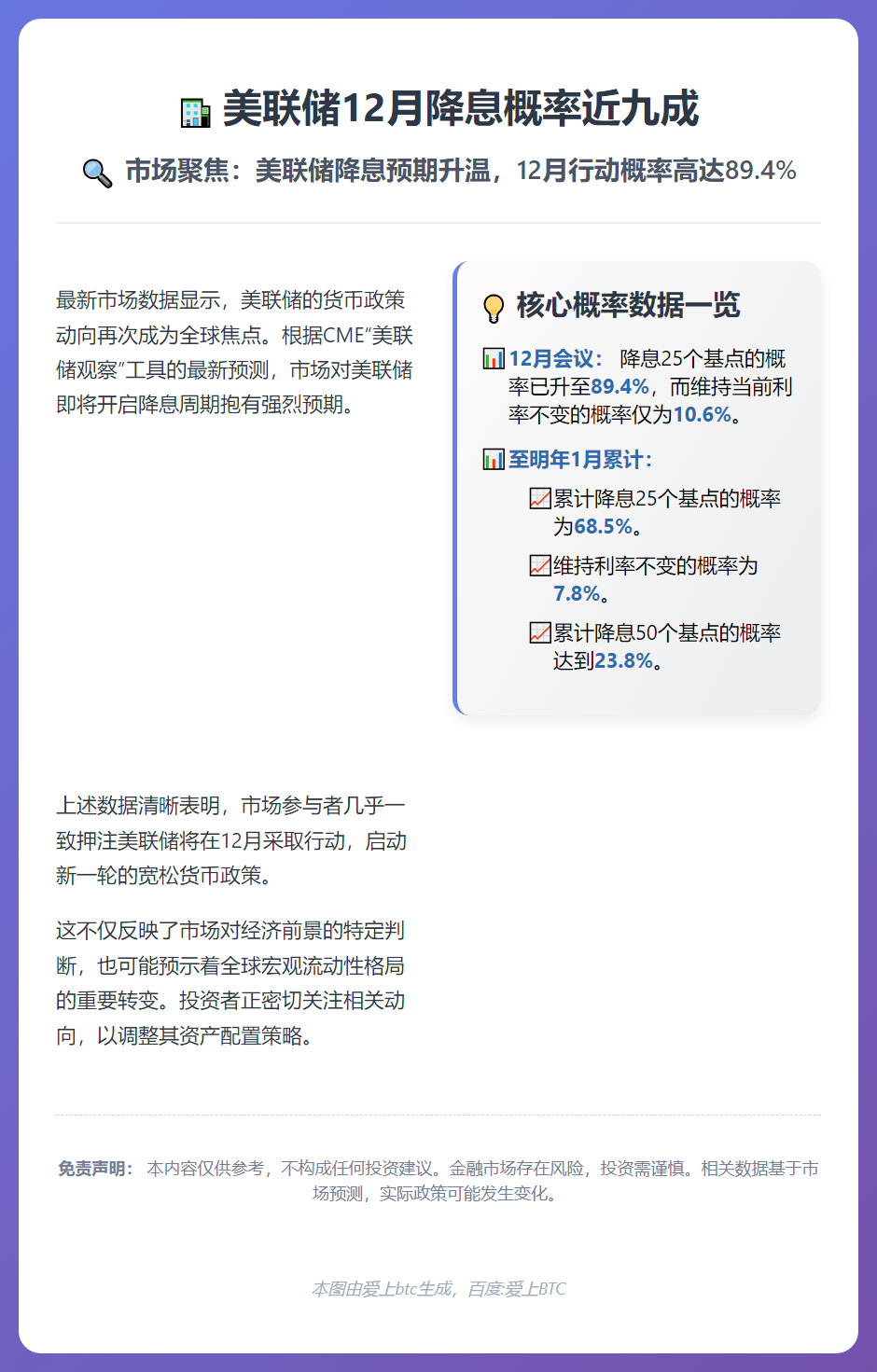Click the bar chart icon before 至明年1月累计
877x1372 pixels.
(x=494, y=459)
